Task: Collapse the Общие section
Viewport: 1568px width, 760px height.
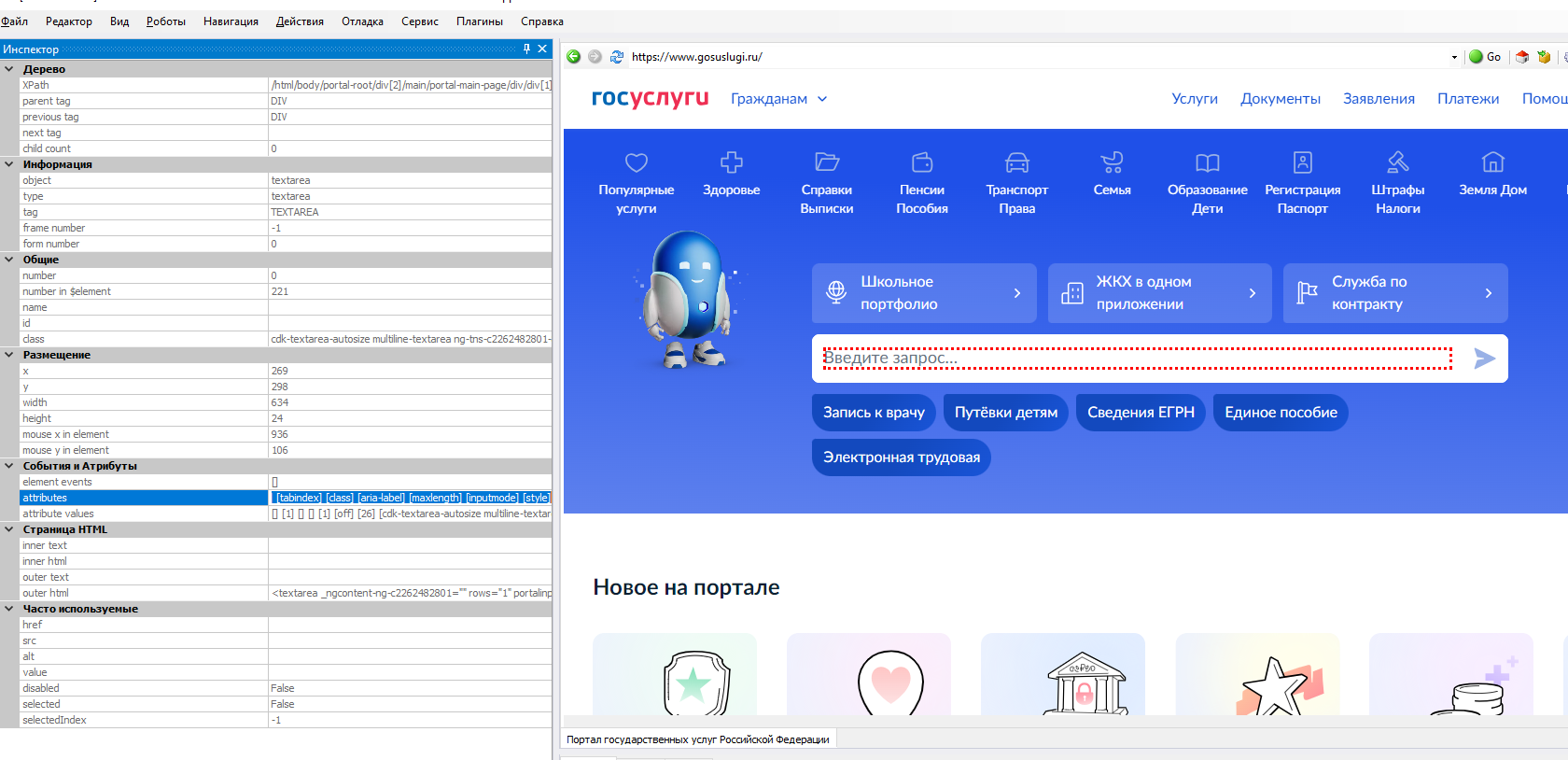Action: tap(9, 260)
